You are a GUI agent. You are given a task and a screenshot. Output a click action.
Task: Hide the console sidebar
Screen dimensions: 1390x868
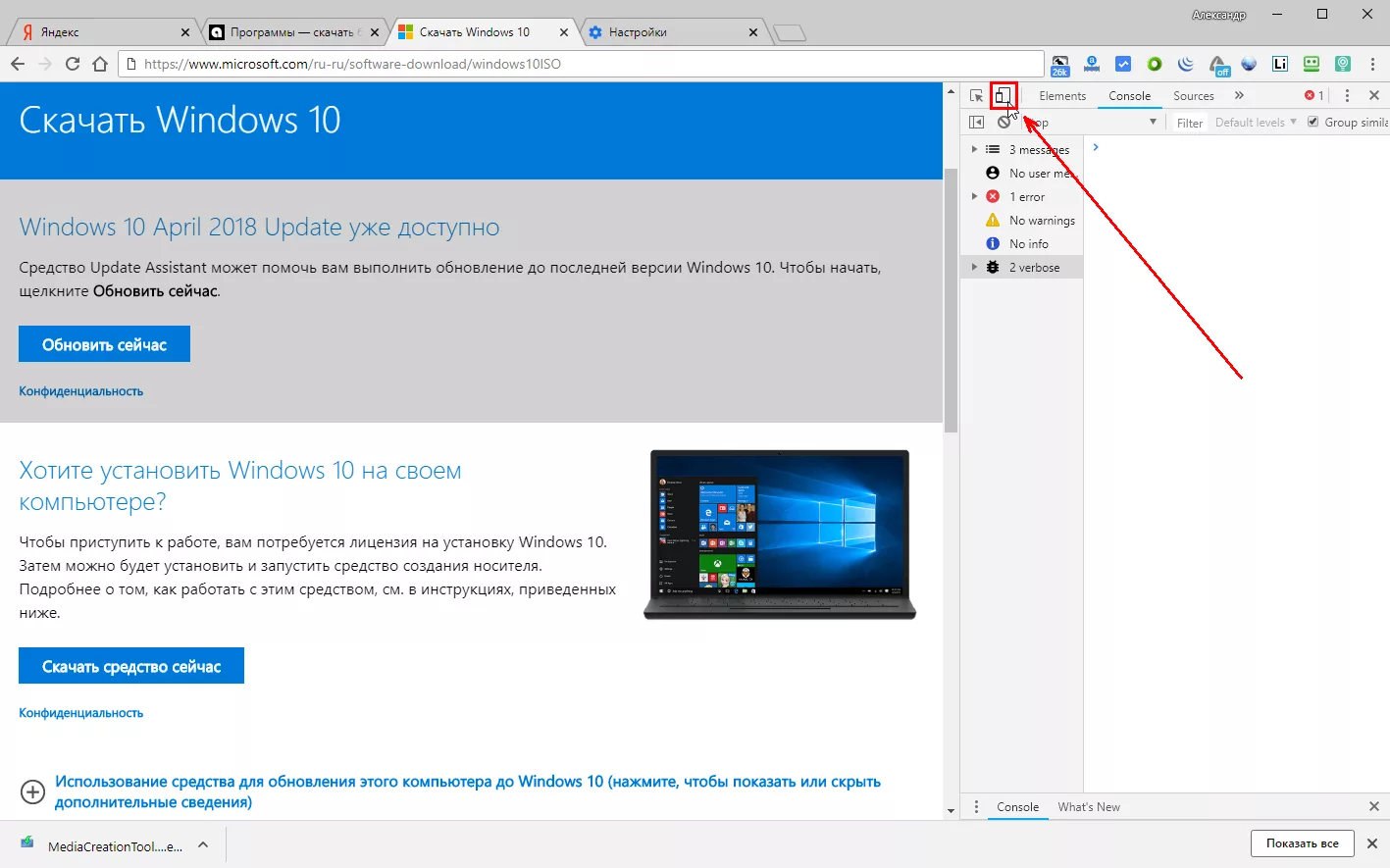coord(976,122)
